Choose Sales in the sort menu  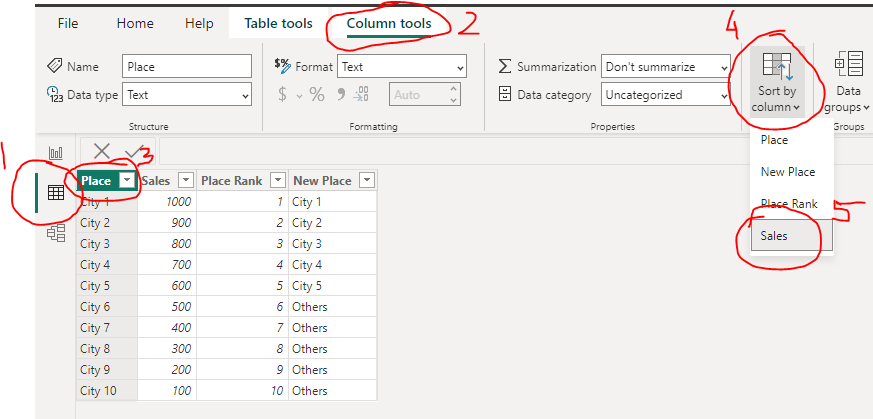[792, 235]
